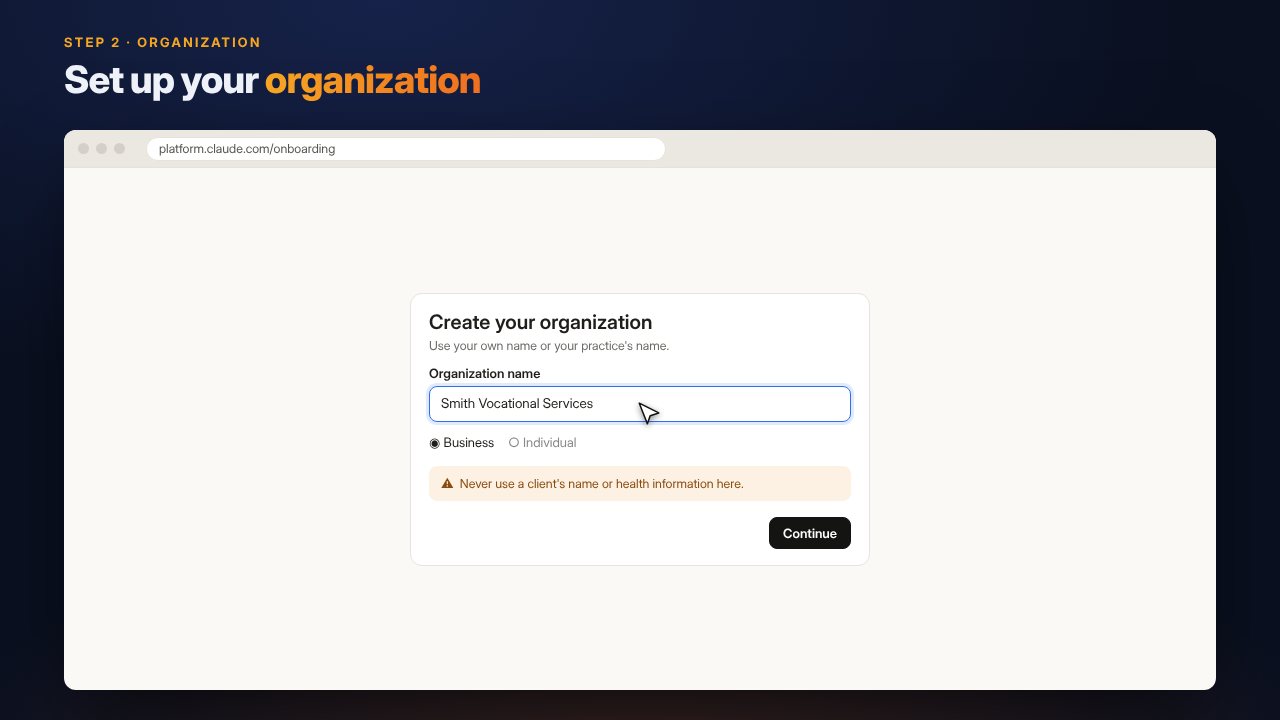Click the 'Create your organization' heading
This screenshot has height=720, width=1280.
pyautogui.click(x=540, y=322)
